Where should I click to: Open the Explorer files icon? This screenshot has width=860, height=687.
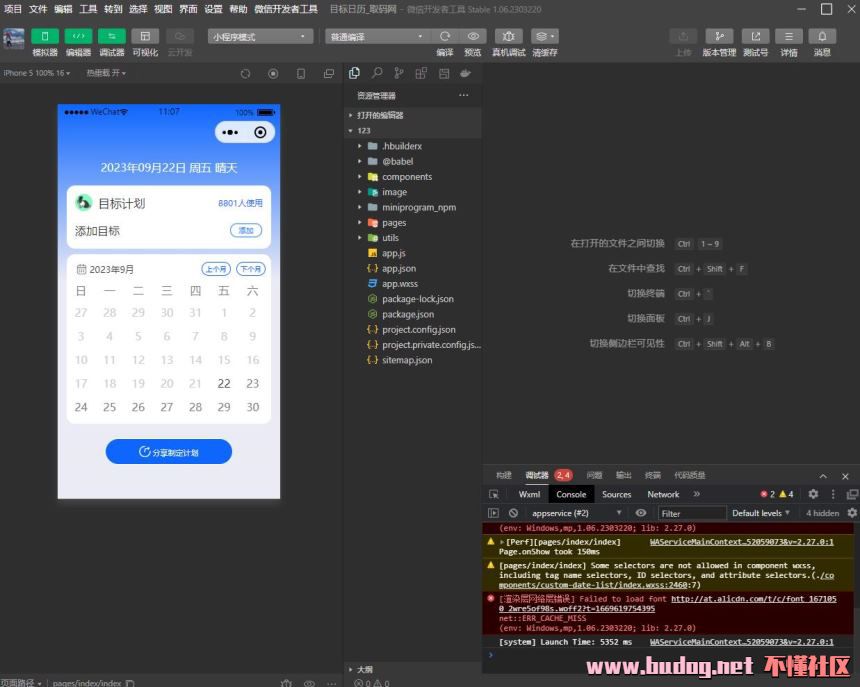tap(354, 73)
